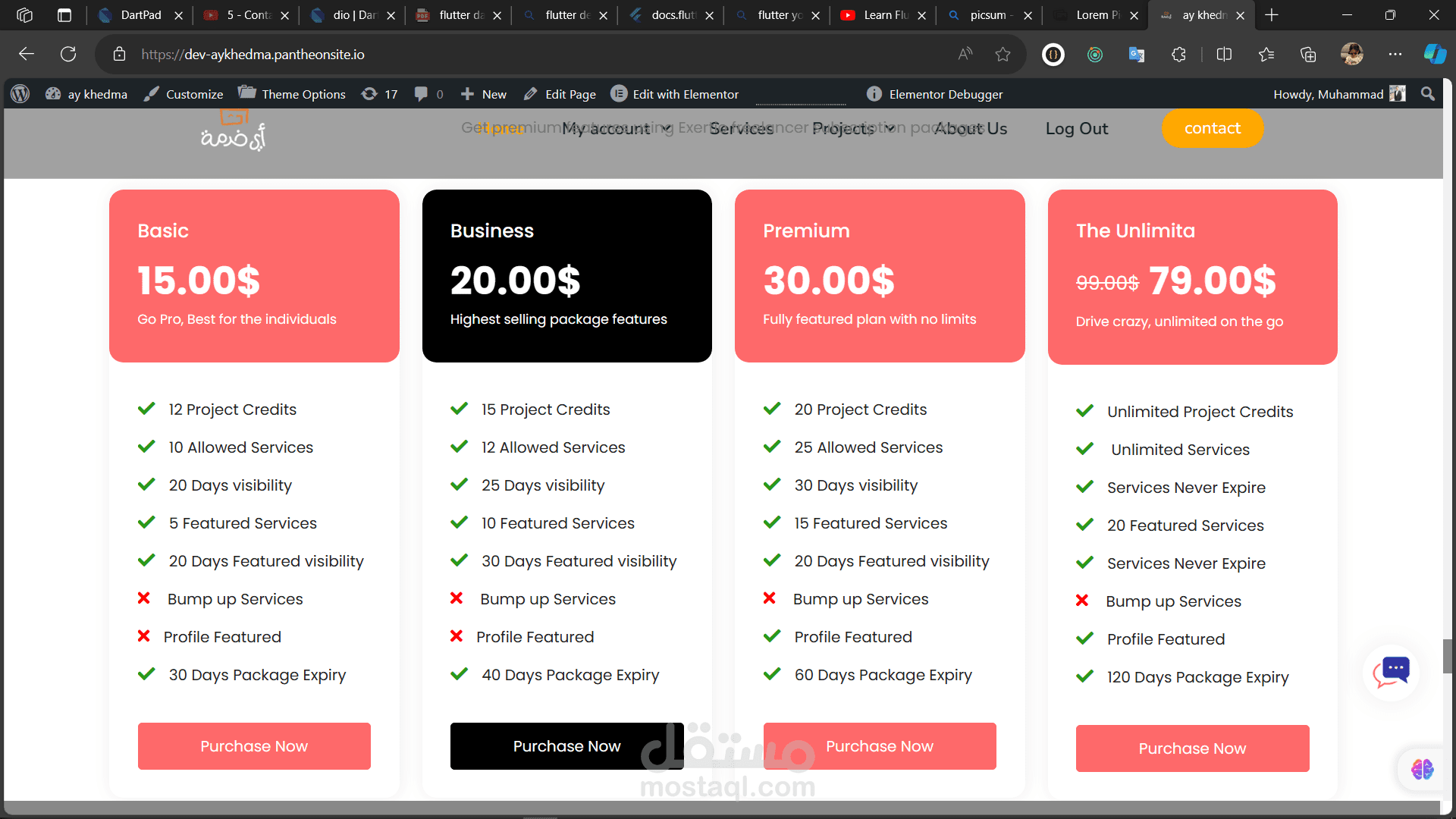This screenshot has width=1456, height=819.
Task: Switch to the DartPad browser tab
Action: (x=140, y=14)
